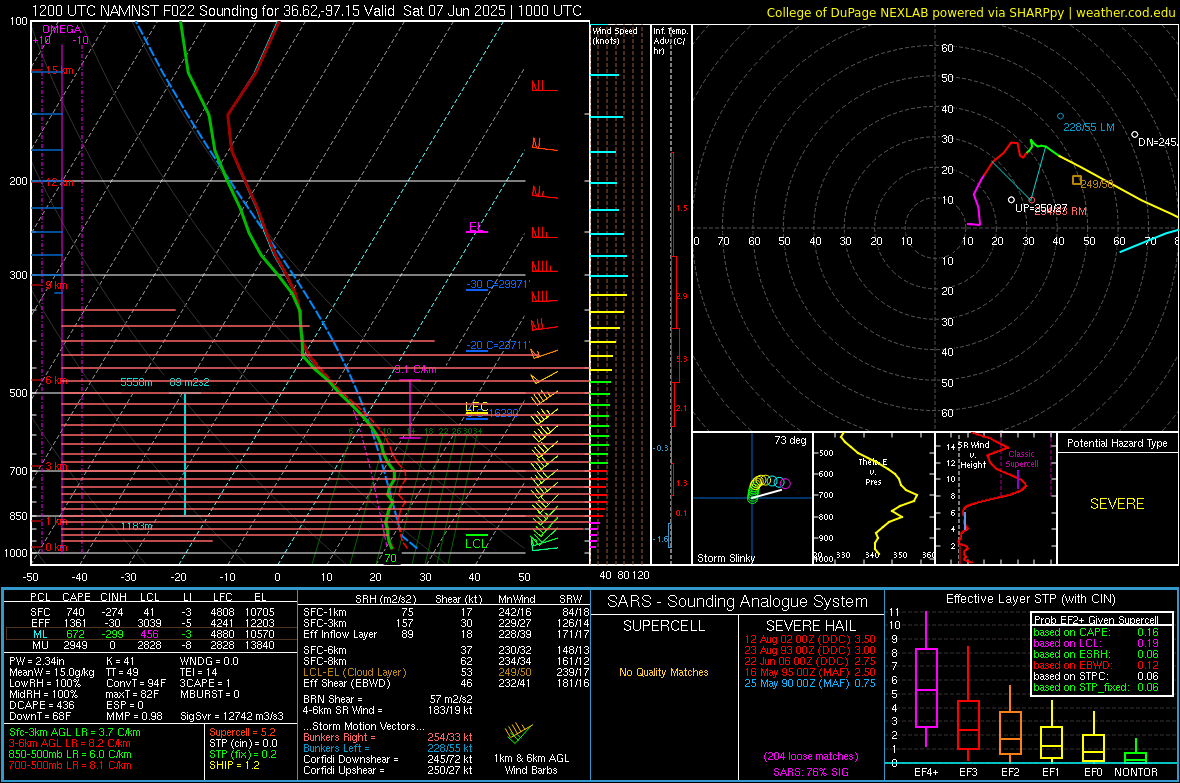
Task: Click the 12 Aug 02 00Z (DDC) hail analog
Action: pos(810,639)
